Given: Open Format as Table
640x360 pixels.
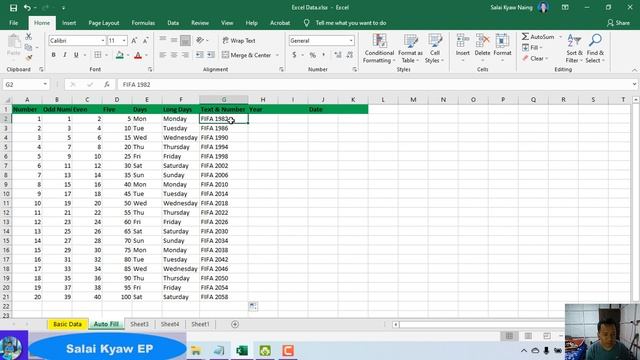Looking at the screenshot, I should pos(410,49).
